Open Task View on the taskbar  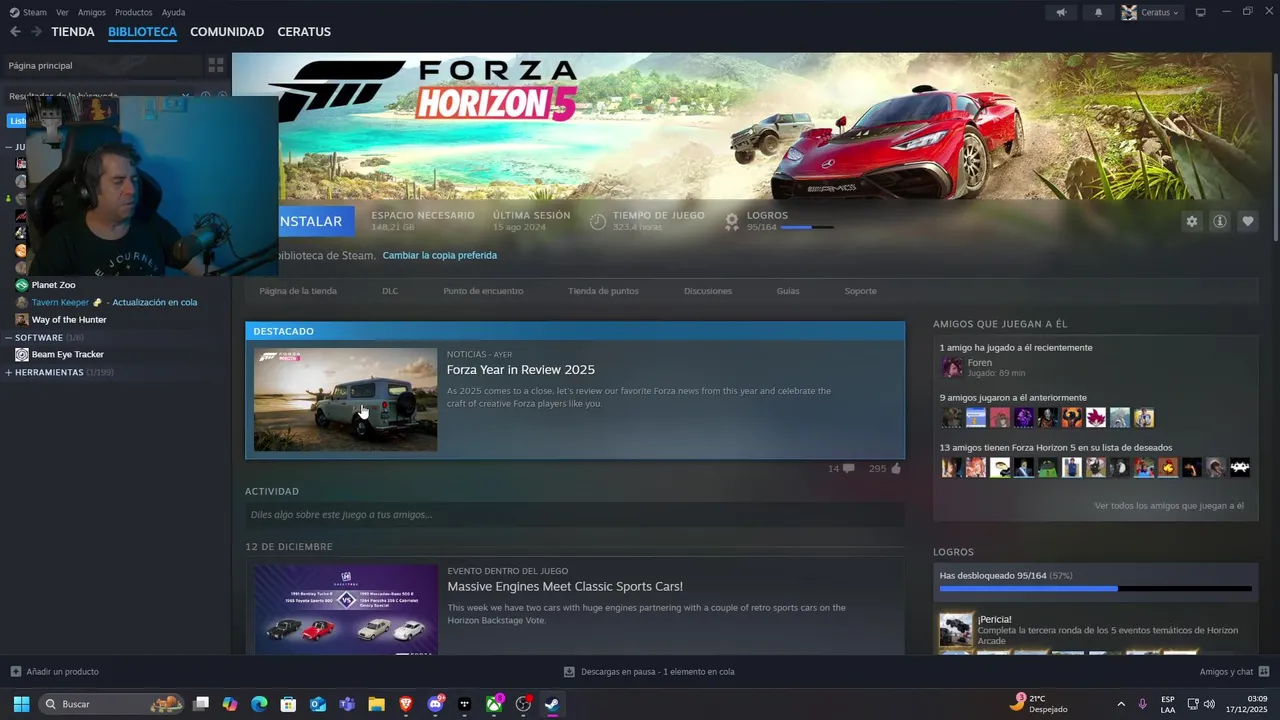pyautogui.click(x=201, y=704)
